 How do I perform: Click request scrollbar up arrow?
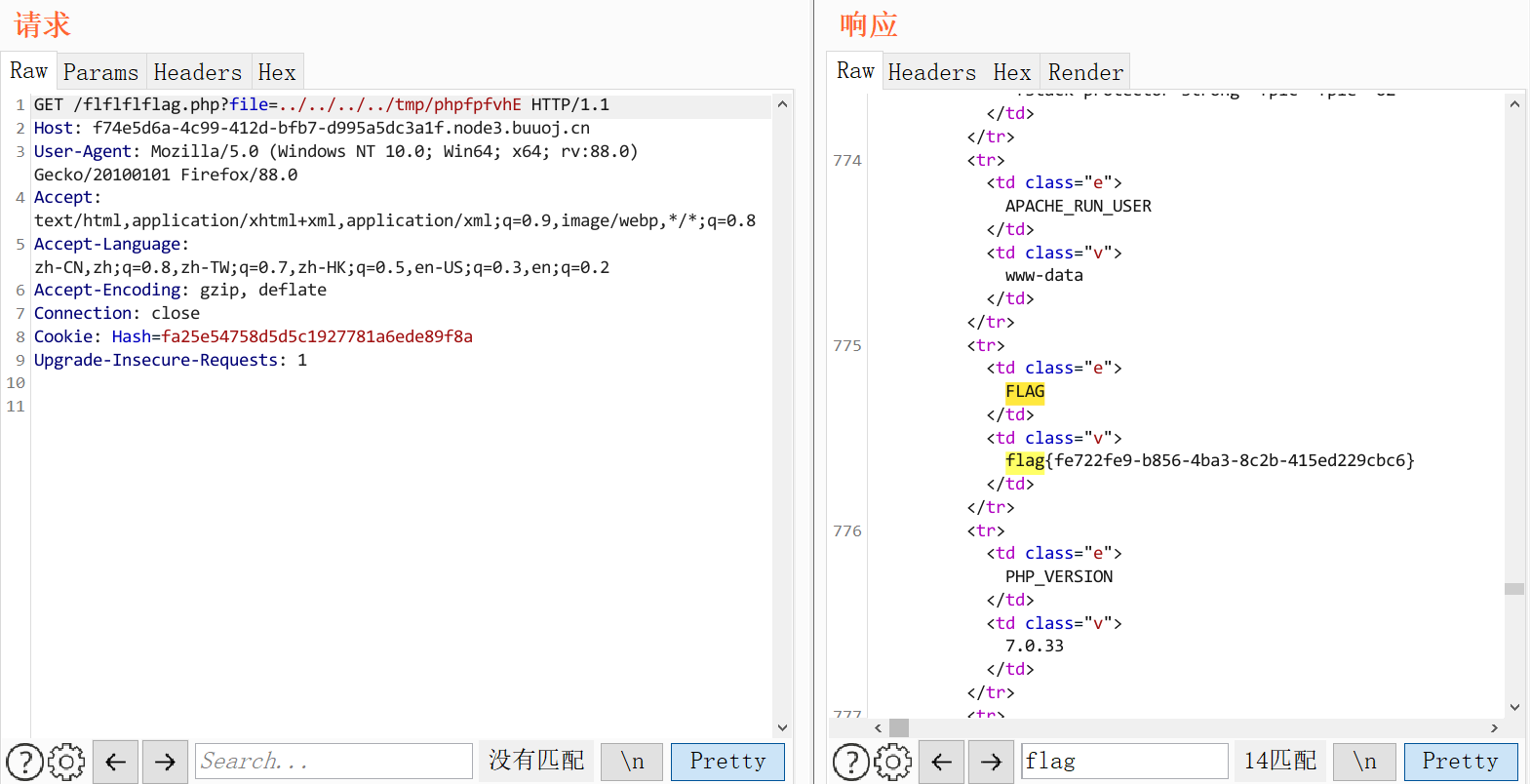782,103
